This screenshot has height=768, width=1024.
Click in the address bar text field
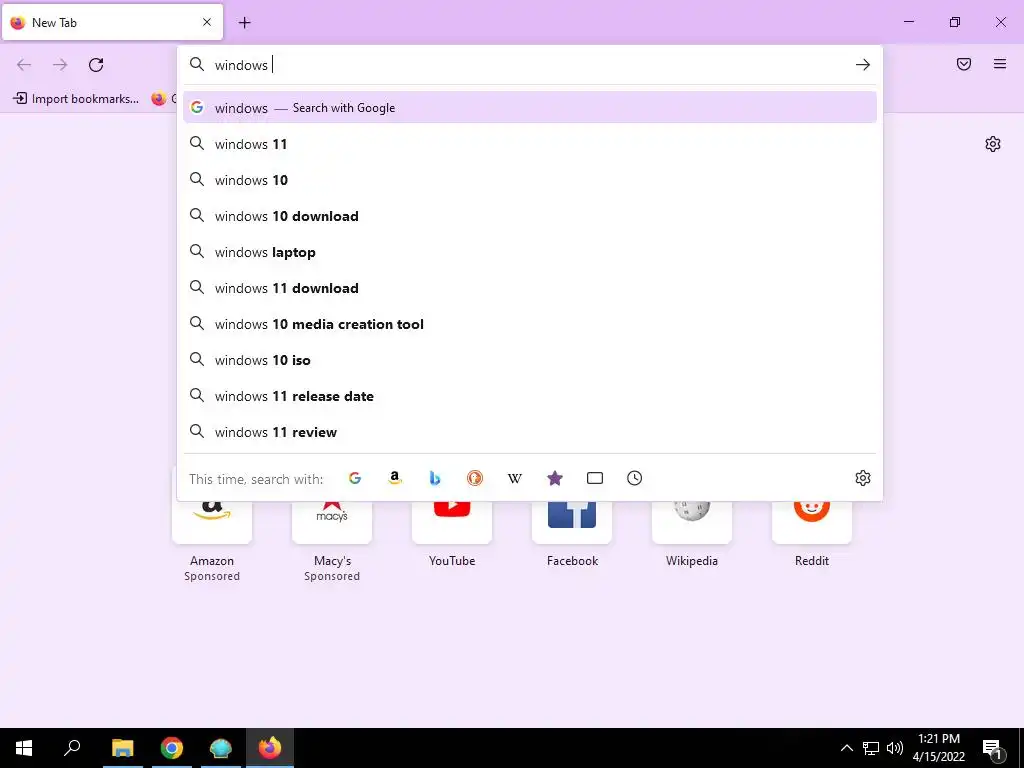click(529, 65)
